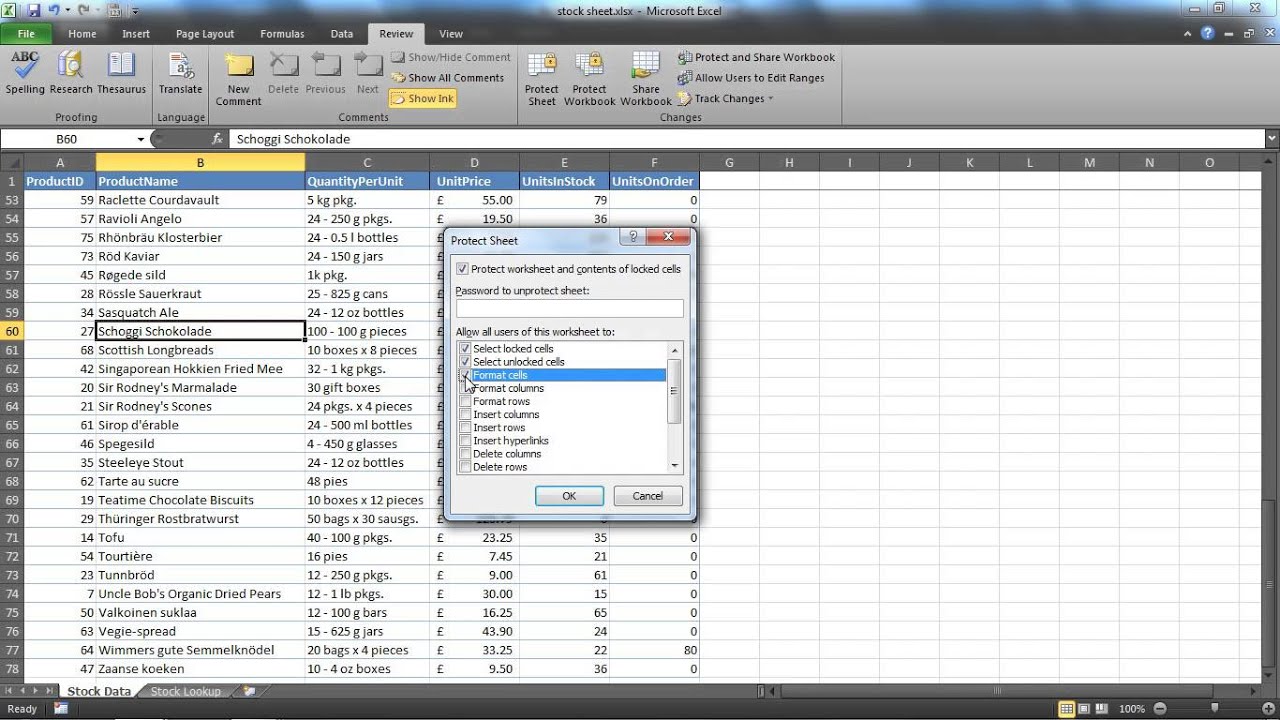Click Show/Hide Comment
The image size is (1280, 720).
coord(451,58)
